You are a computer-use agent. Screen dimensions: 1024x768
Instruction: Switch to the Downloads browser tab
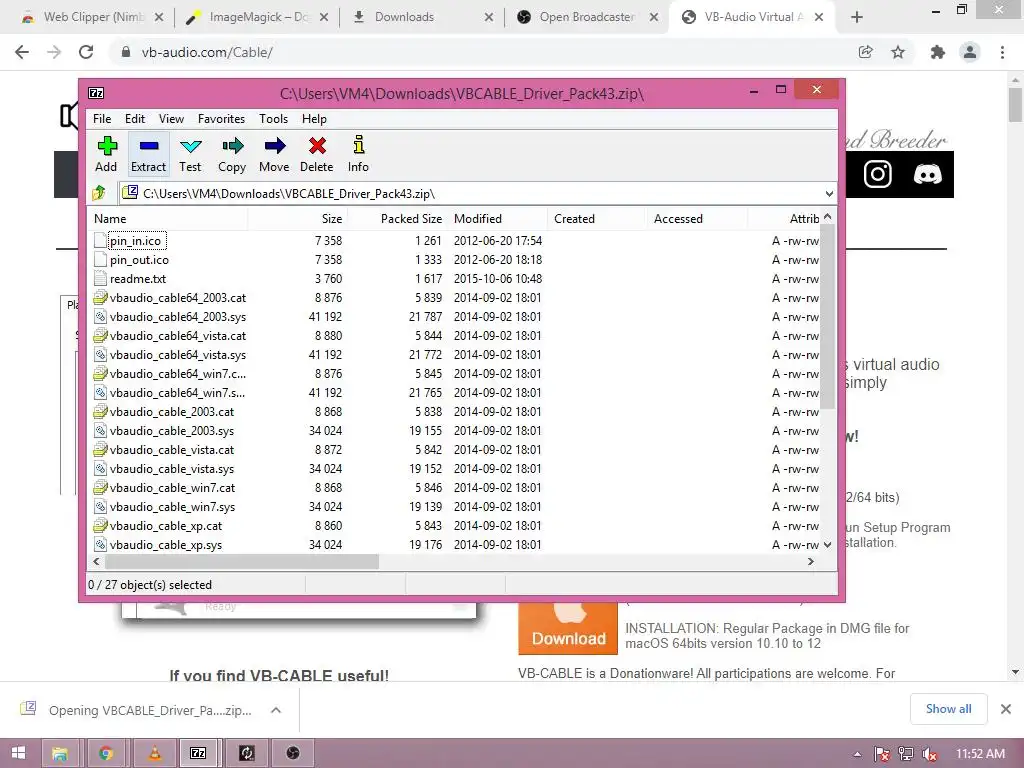[423, 17]
